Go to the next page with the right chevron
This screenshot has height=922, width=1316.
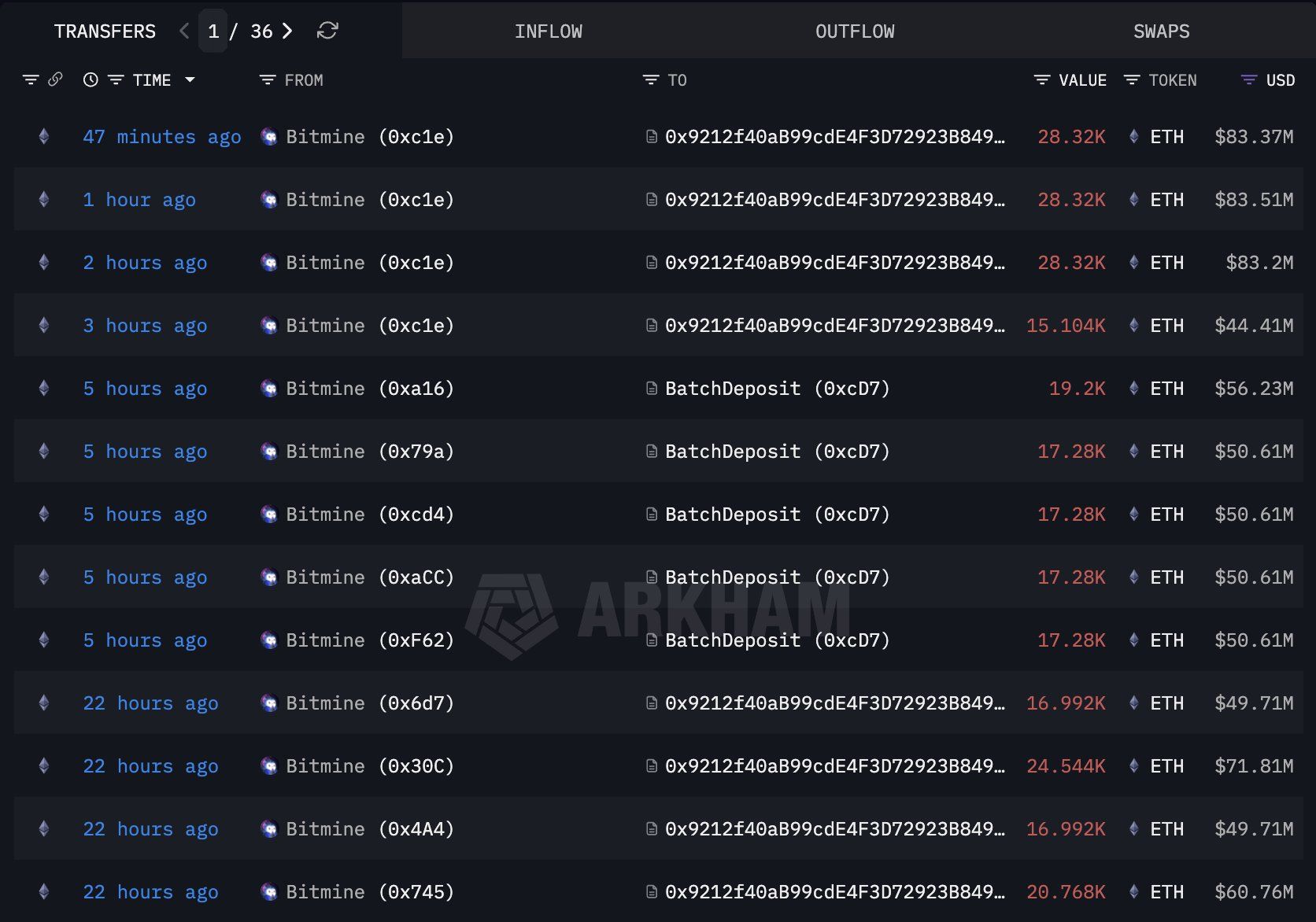(x=288, y=31)
